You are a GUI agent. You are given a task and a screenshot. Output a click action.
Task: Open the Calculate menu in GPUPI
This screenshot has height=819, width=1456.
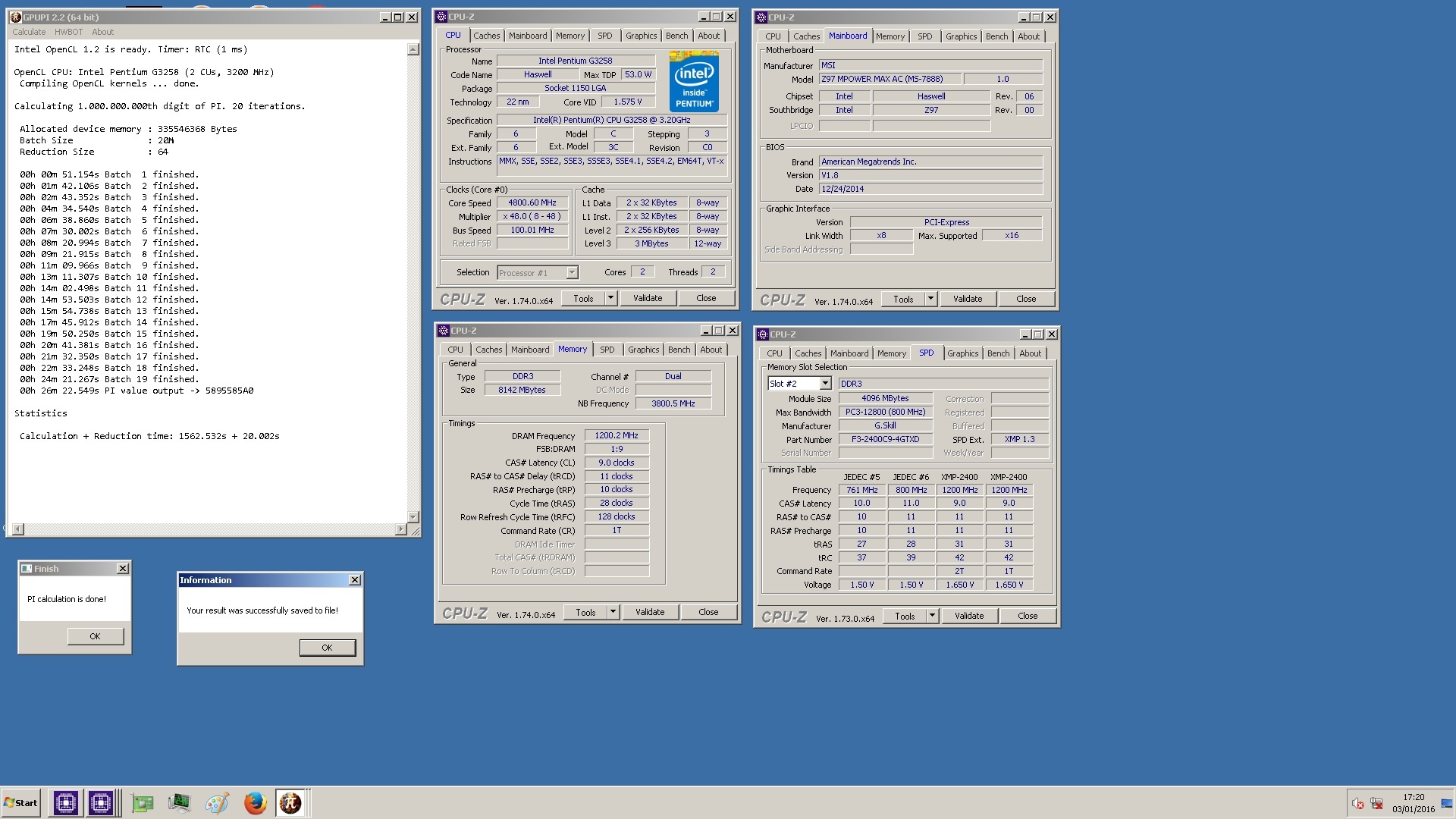[x=29, y=32]
